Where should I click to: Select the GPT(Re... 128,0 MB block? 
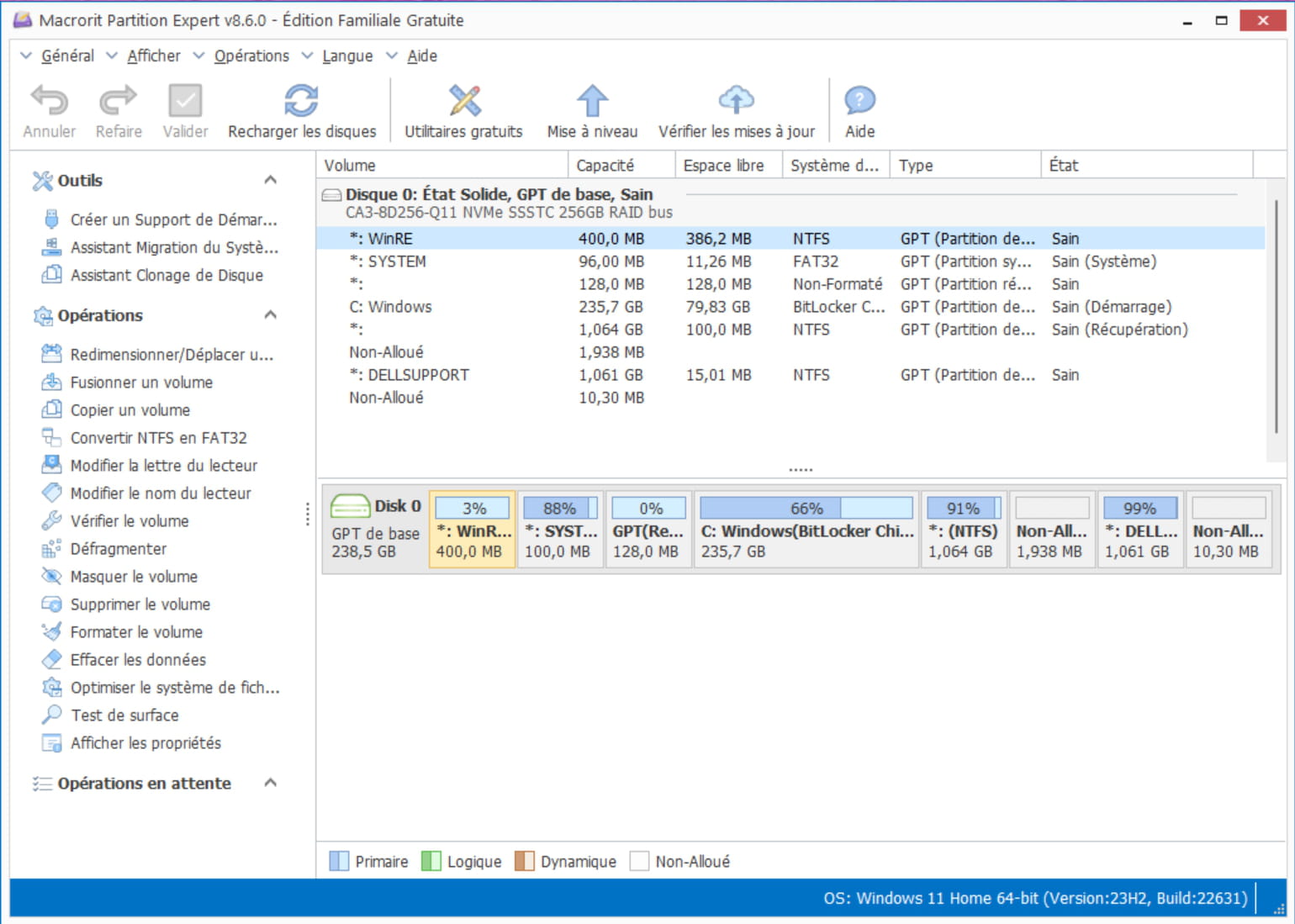(648, 530)
